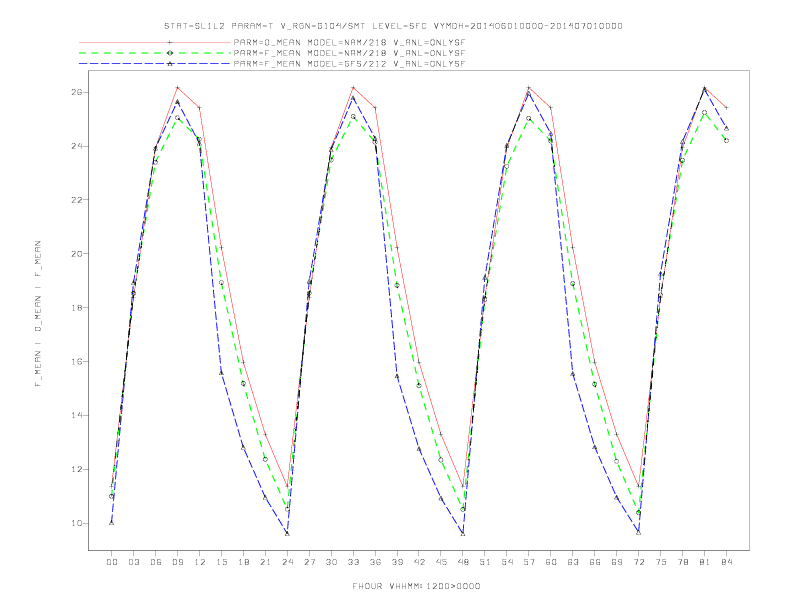The width and height of the screenshot is (792, 612).
Task: Click x-axis tick label 27
Action: (309, 562)
